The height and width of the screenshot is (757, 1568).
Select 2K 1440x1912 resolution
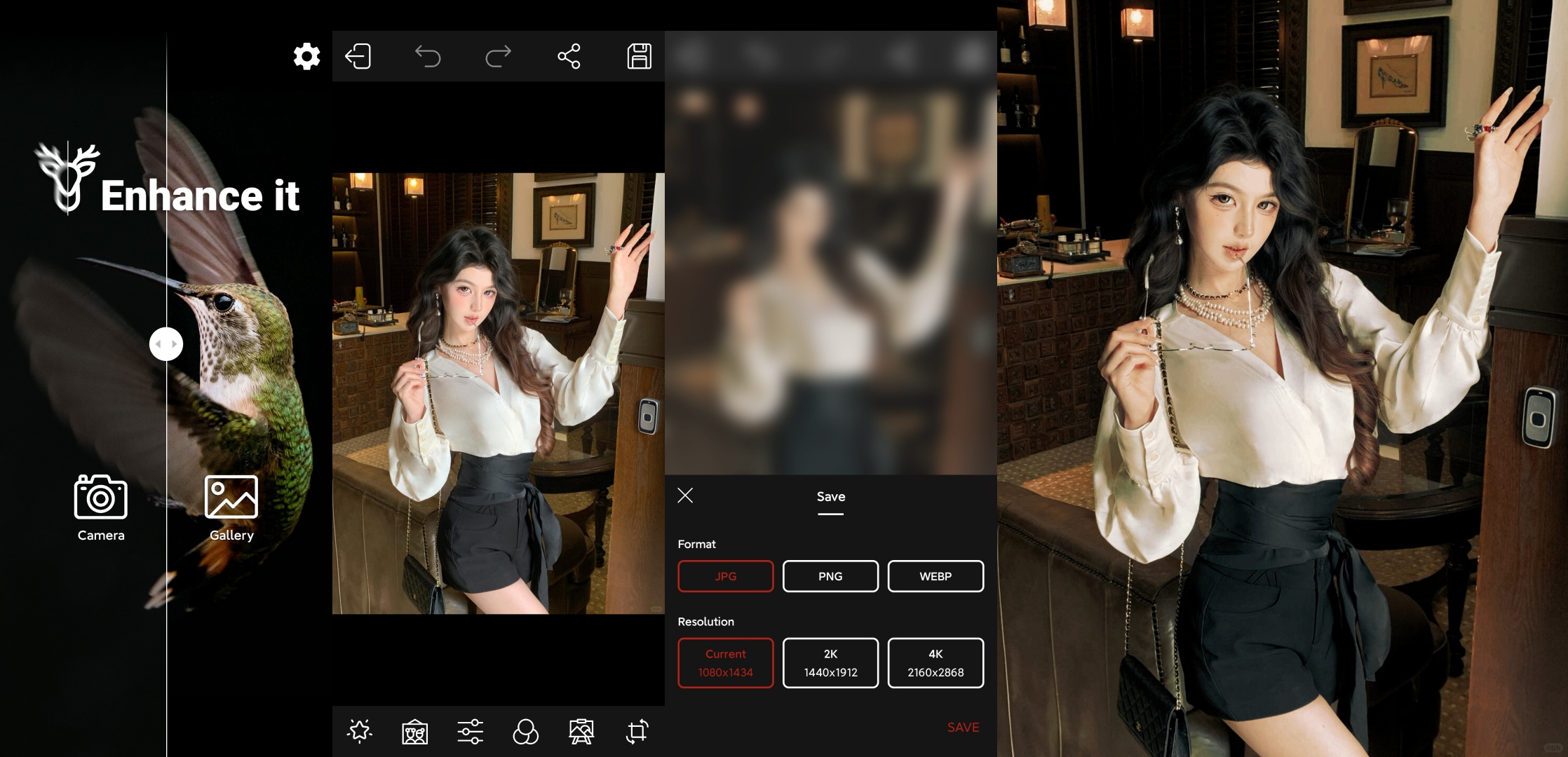[x=830, y=663]
